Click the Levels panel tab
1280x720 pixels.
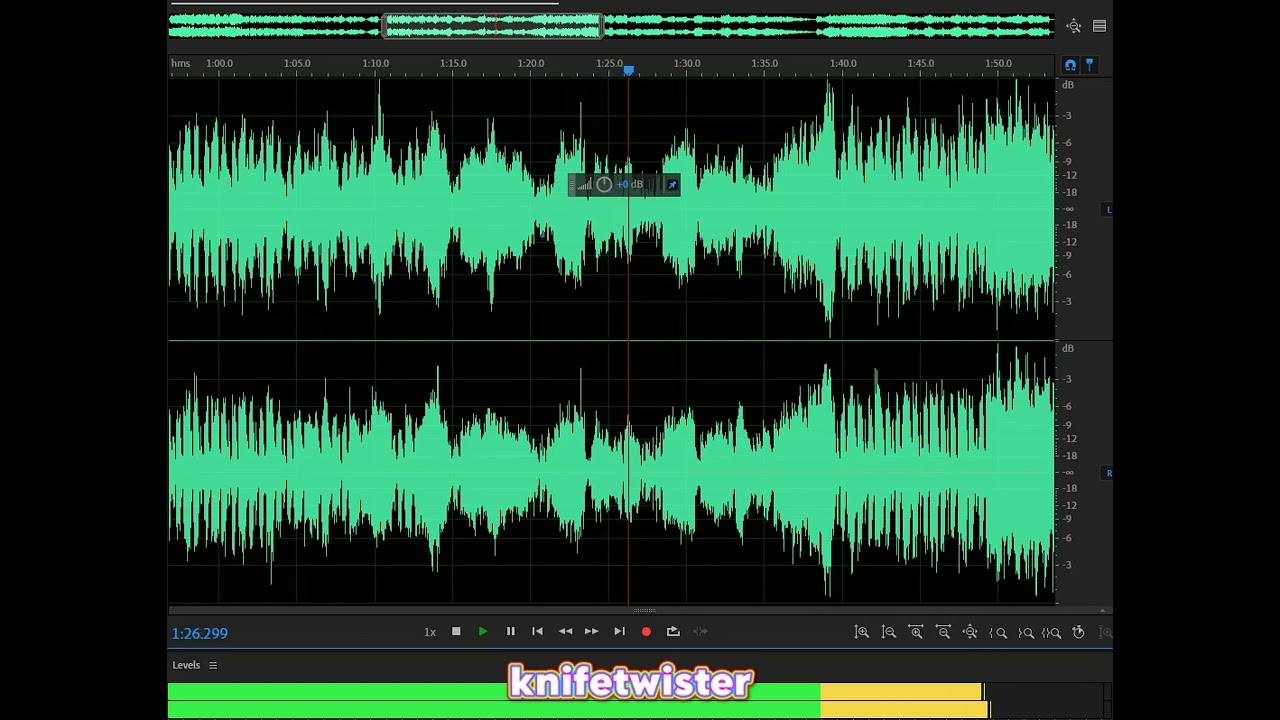point(186,665)
